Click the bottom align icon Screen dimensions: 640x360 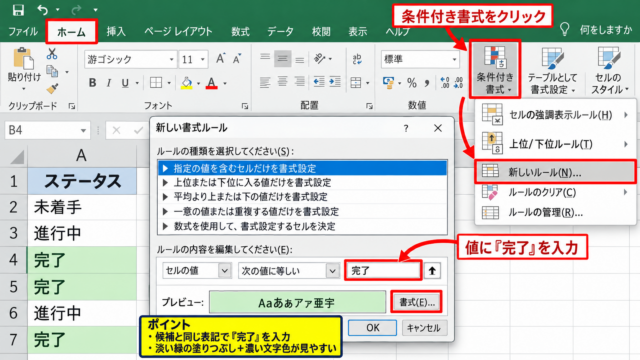tap(300, 60)
